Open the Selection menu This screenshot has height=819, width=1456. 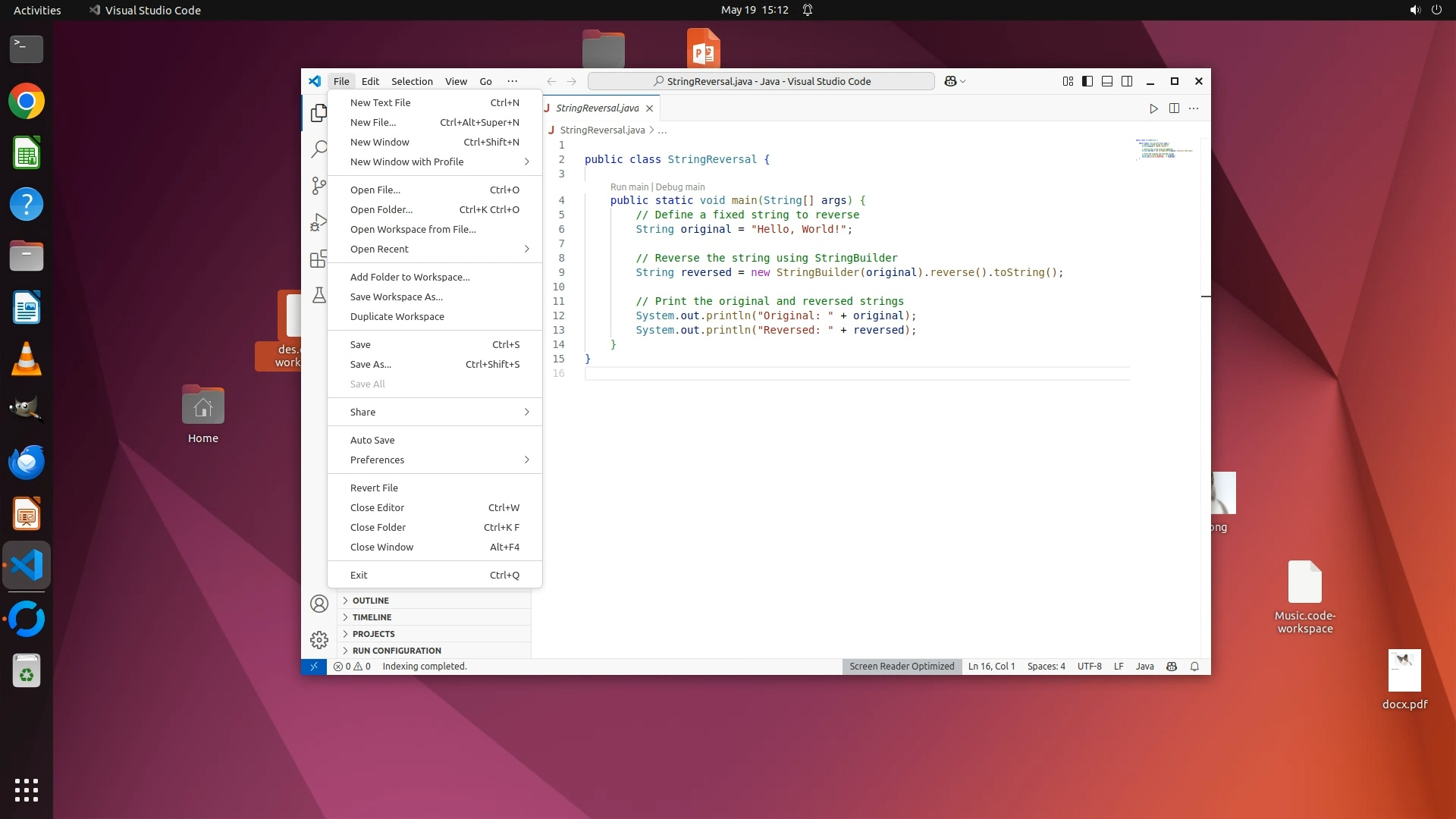(x=412, y=81)
